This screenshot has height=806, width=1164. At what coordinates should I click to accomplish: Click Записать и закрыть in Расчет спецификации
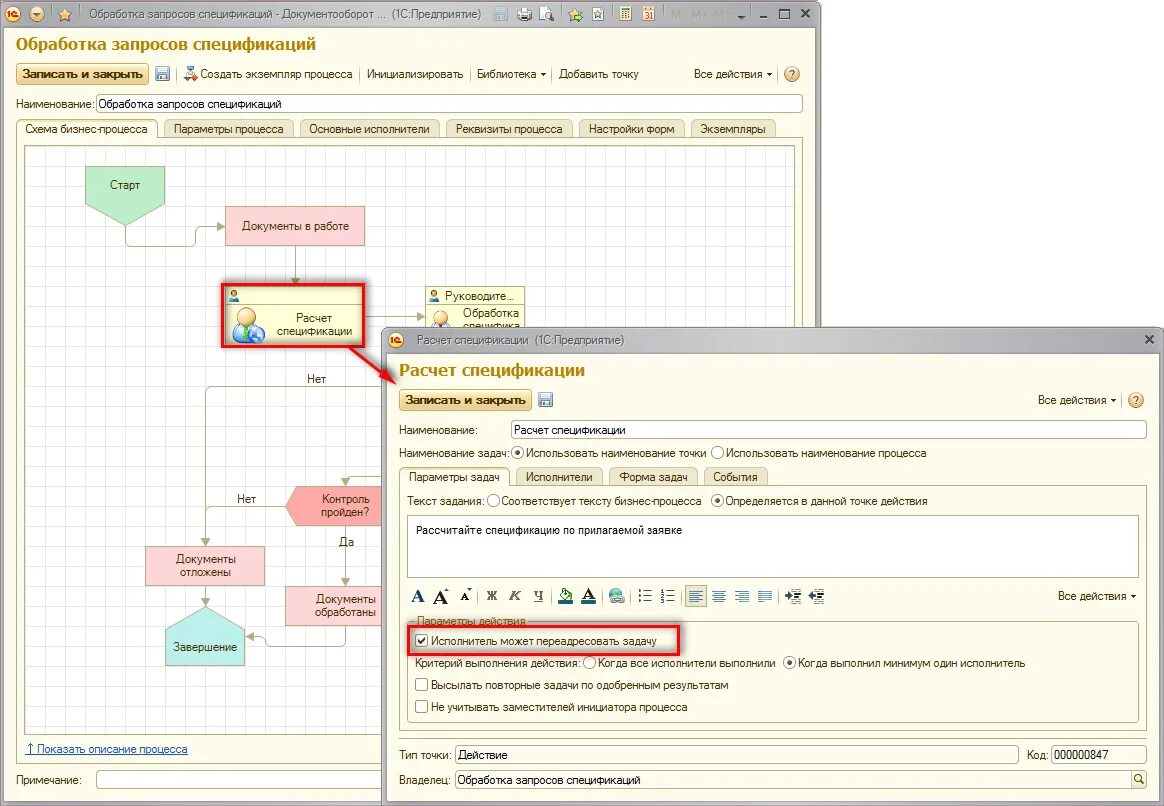465,400
